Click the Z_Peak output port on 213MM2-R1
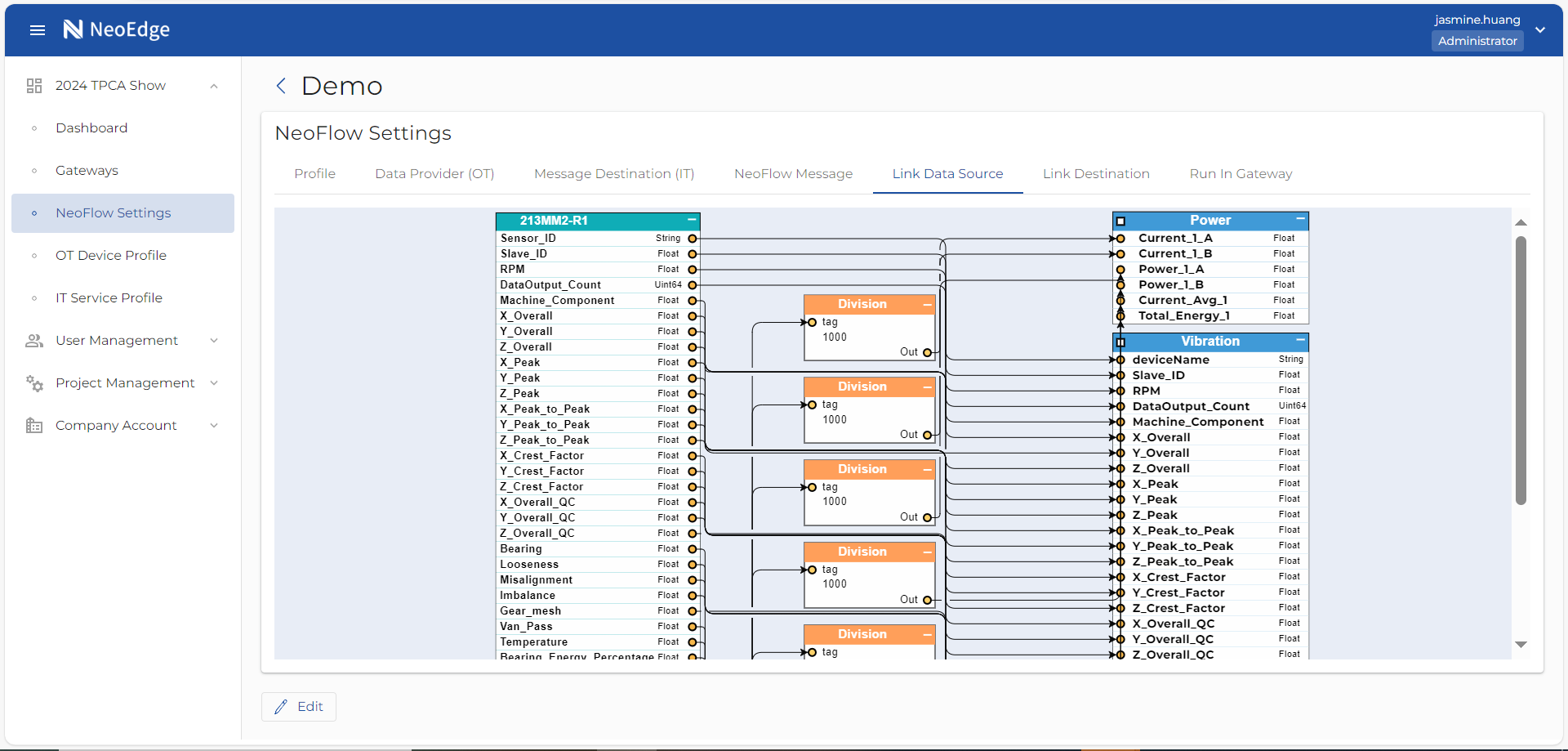This screenshot has width=1568, height=751. pyautogui.click(x=693, y=394)
